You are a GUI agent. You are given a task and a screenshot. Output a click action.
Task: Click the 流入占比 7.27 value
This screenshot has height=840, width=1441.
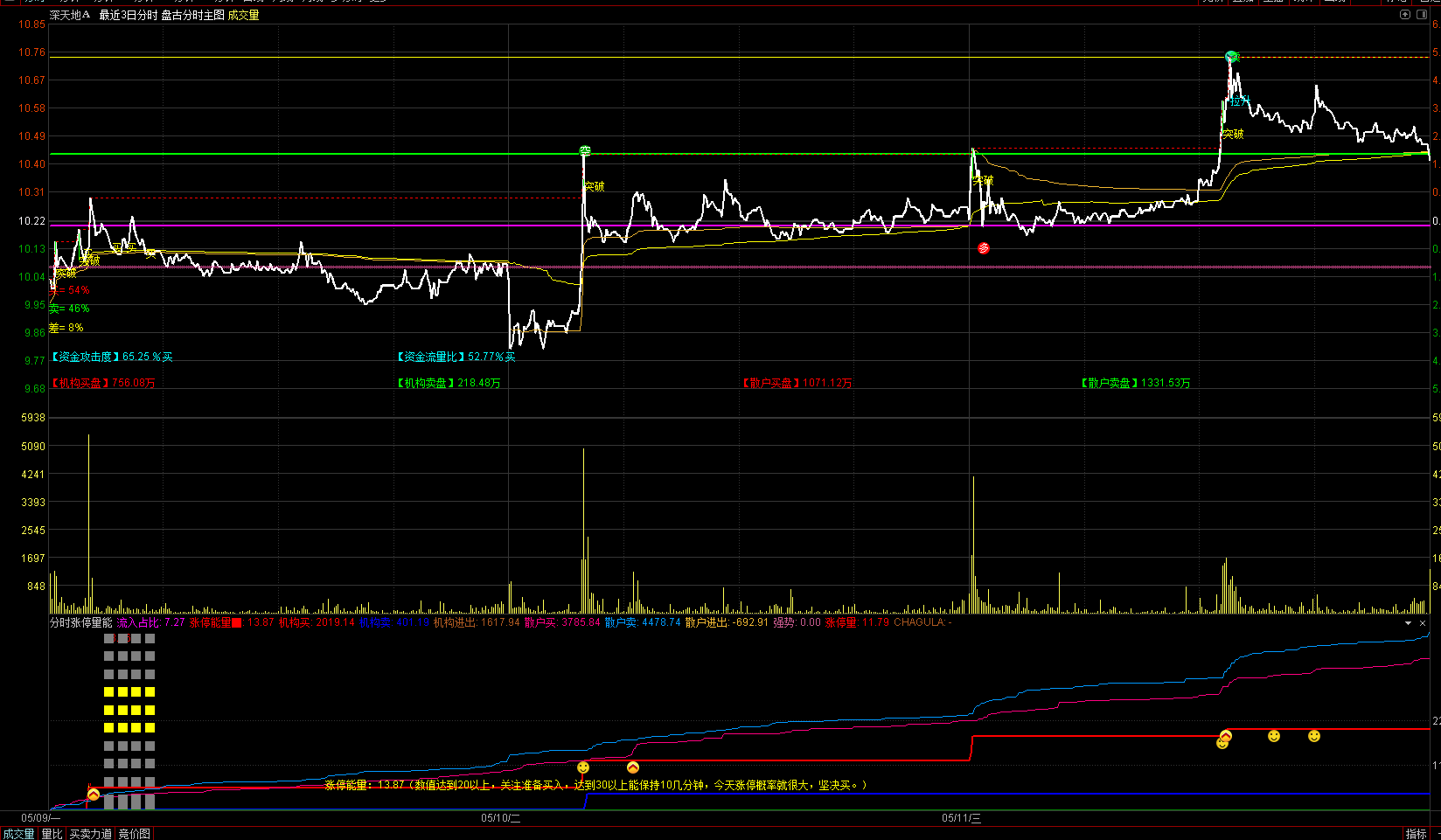coord(150,622)
